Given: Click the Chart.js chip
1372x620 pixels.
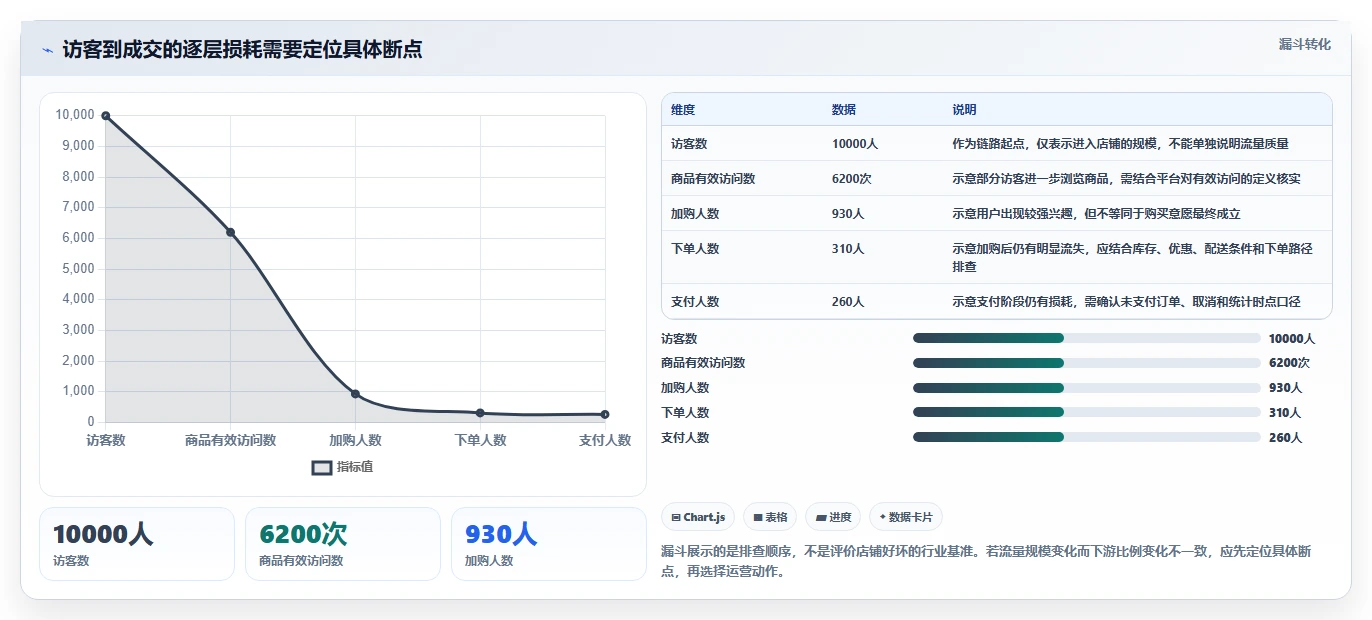Looking at the screenshot, I should (x=698, y=517).
